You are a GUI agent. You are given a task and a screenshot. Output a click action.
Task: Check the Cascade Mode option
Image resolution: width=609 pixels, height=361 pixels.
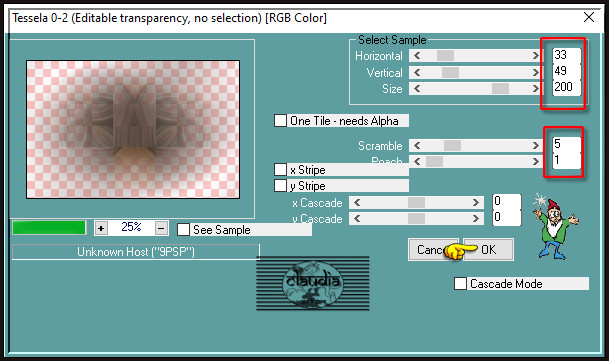(x=461, y=283)
